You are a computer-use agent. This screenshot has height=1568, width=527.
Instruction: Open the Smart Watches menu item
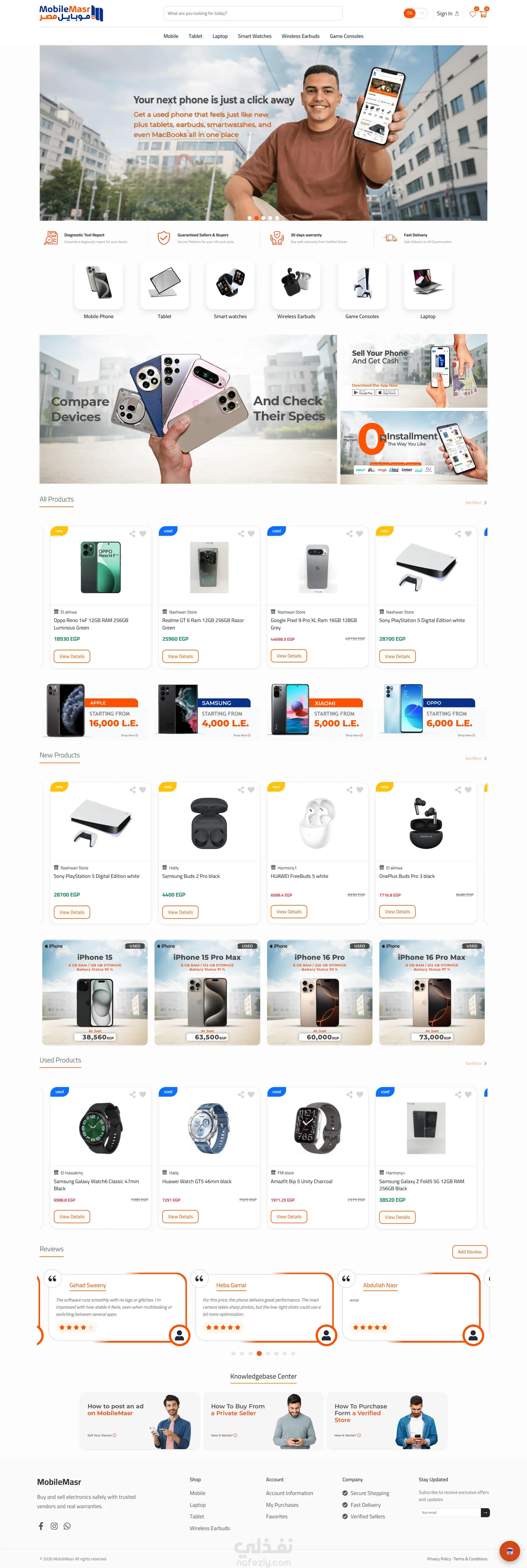pos(254,37)
